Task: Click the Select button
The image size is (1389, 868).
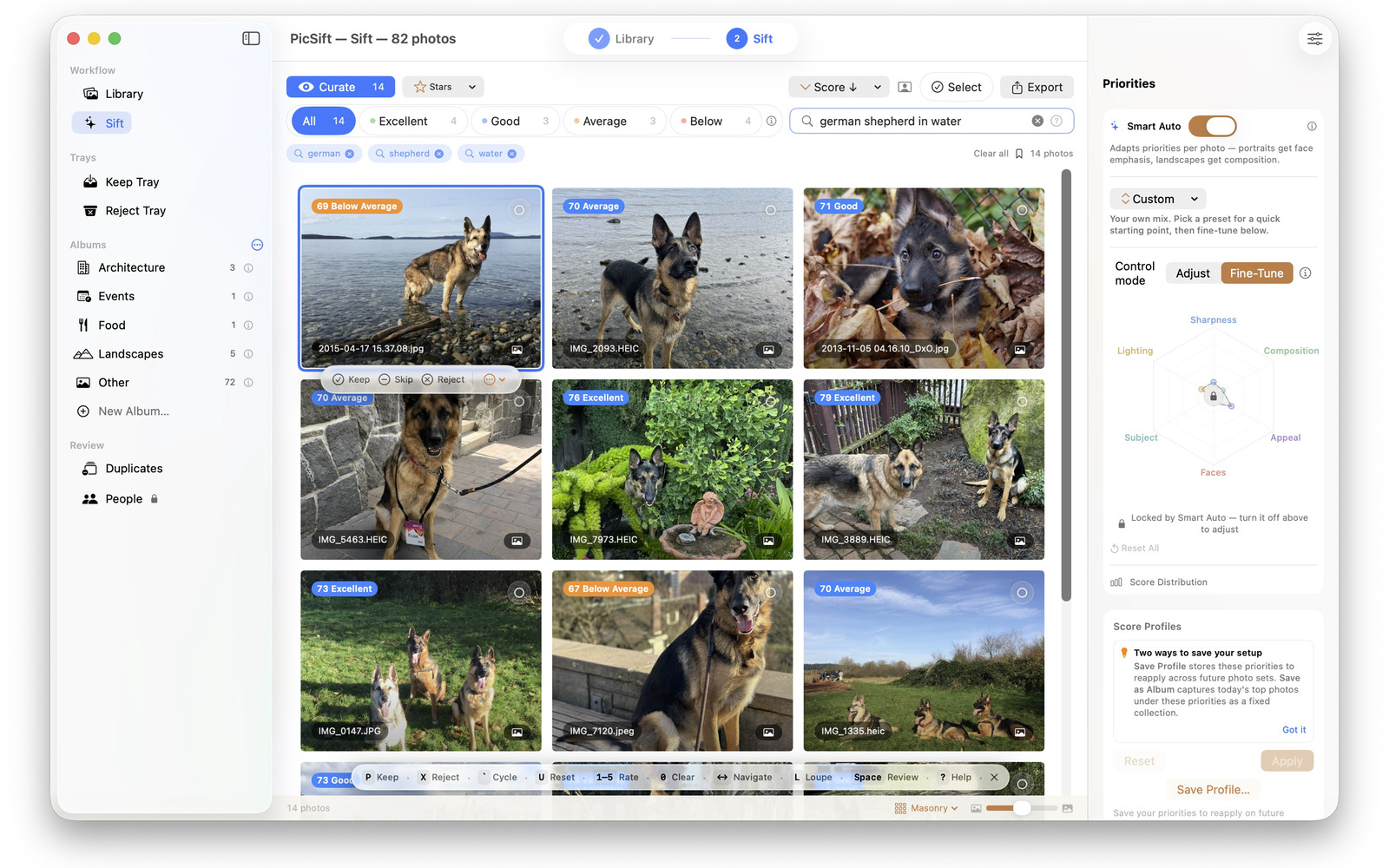Action: pyautogui.click(x=957, y=87)
